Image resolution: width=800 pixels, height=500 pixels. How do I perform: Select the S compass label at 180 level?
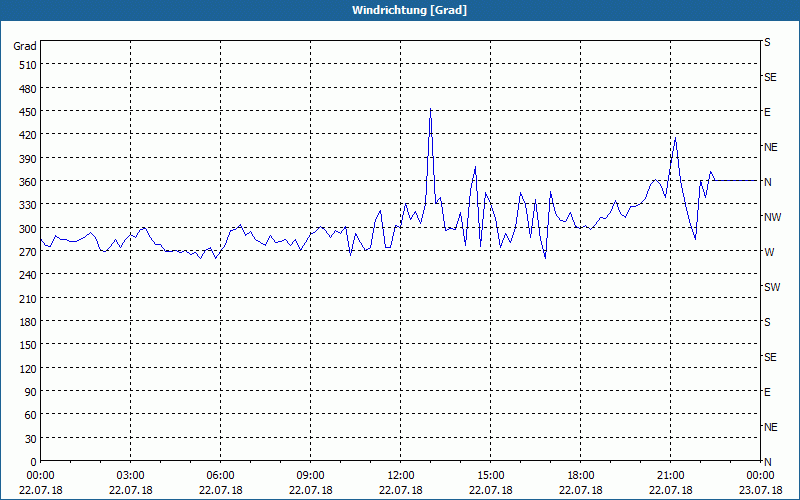tap(767, 322)
